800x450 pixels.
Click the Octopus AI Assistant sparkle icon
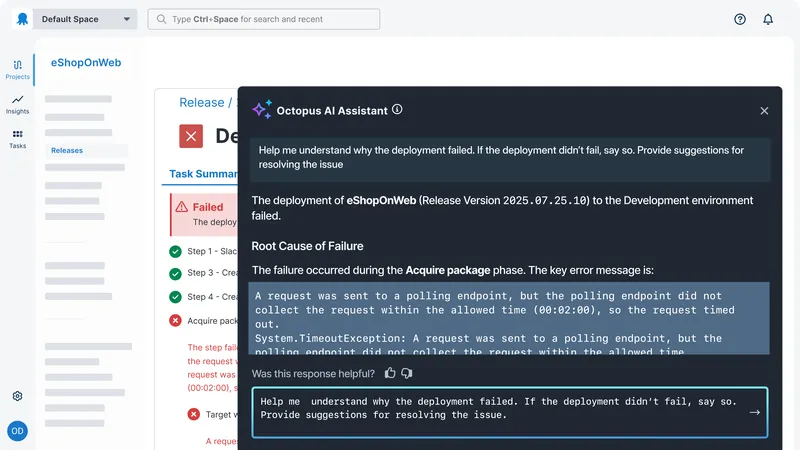click(x=262, y=109)
